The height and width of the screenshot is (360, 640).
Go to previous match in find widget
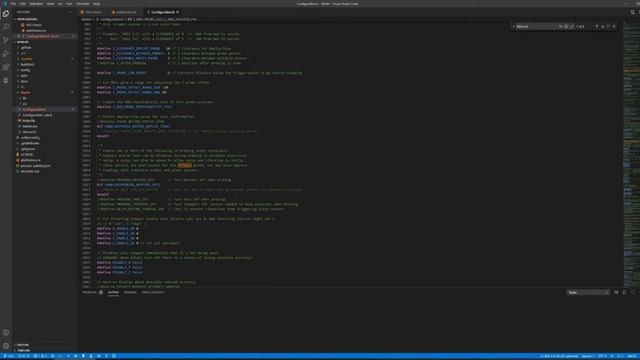pos(597,27)
